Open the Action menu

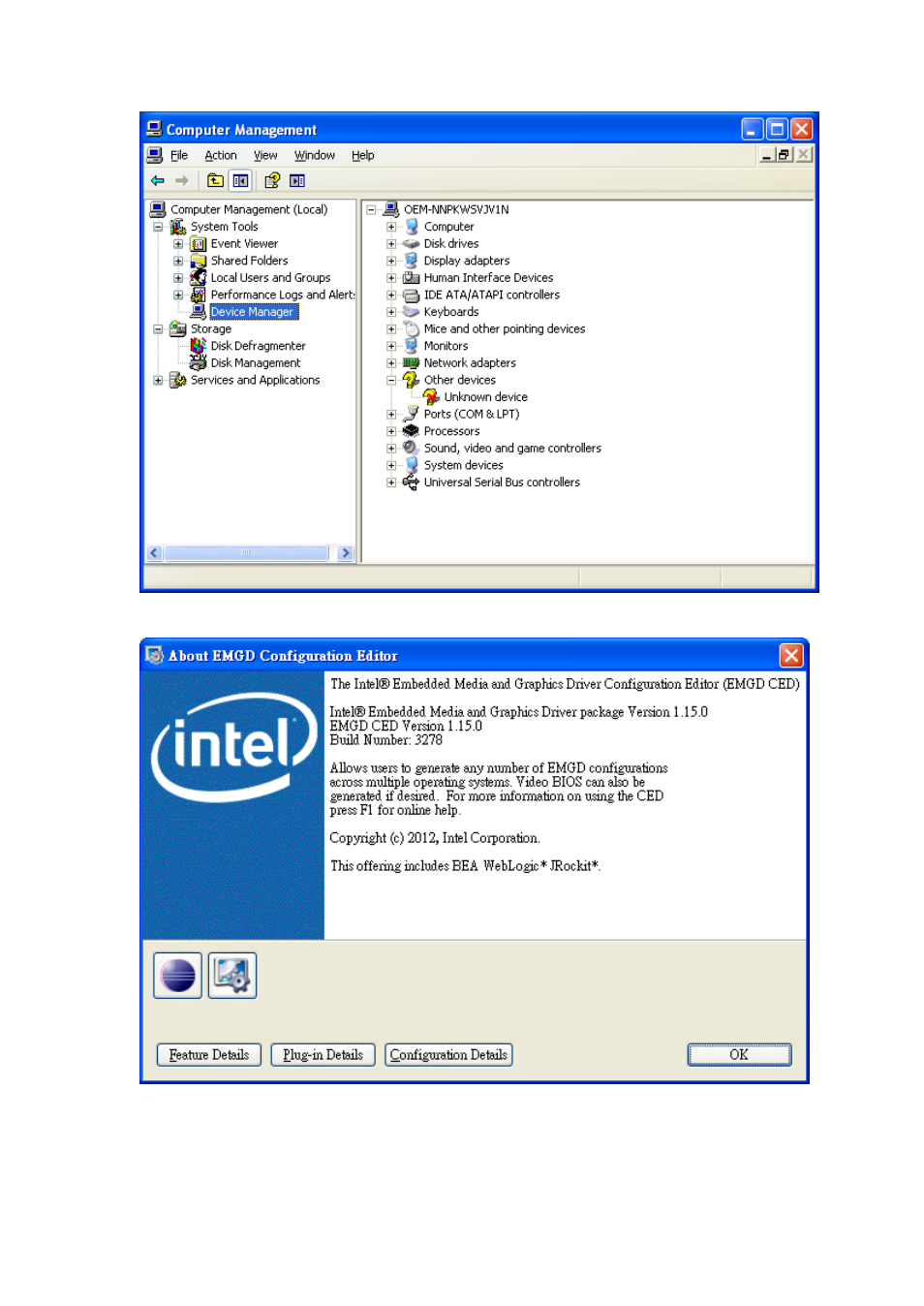(221, 155)
